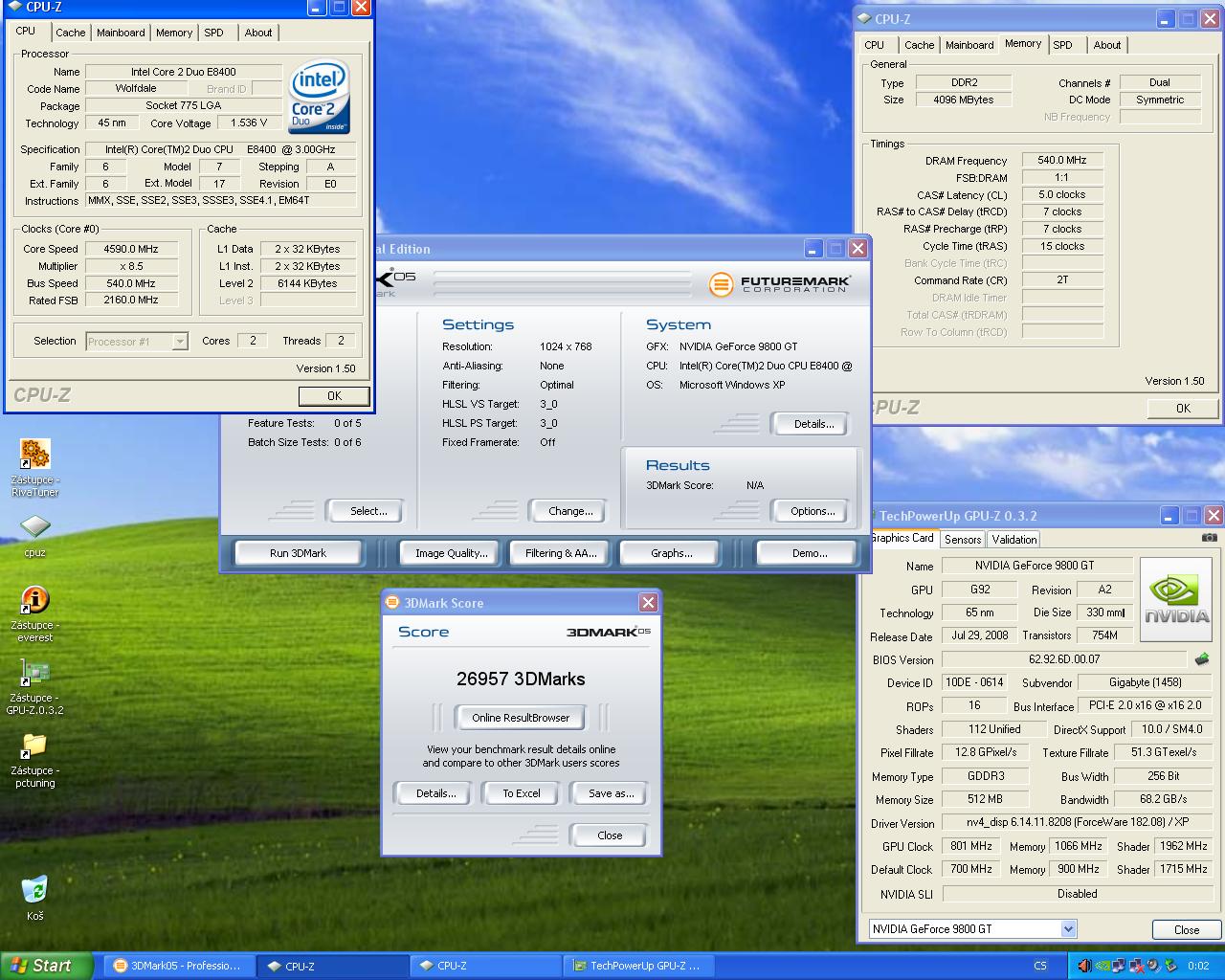
Task: Click Change... under Settings
Action: point(570,511)
